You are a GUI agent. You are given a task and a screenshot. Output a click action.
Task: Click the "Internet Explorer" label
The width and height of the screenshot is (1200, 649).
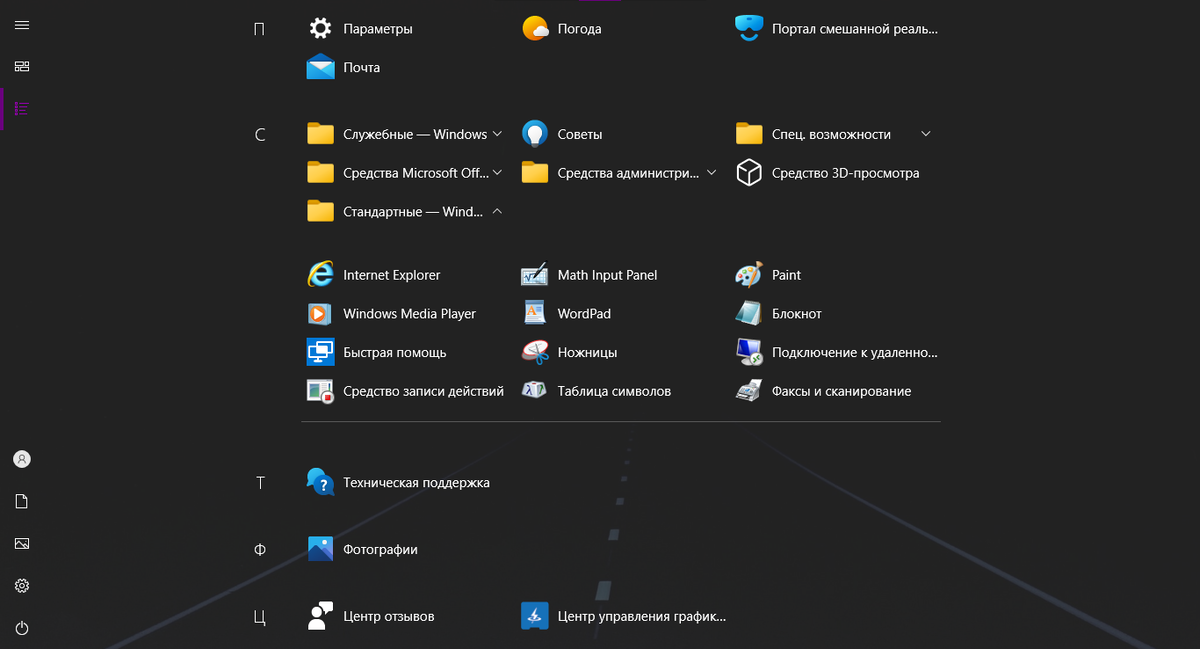coord(392,275)
